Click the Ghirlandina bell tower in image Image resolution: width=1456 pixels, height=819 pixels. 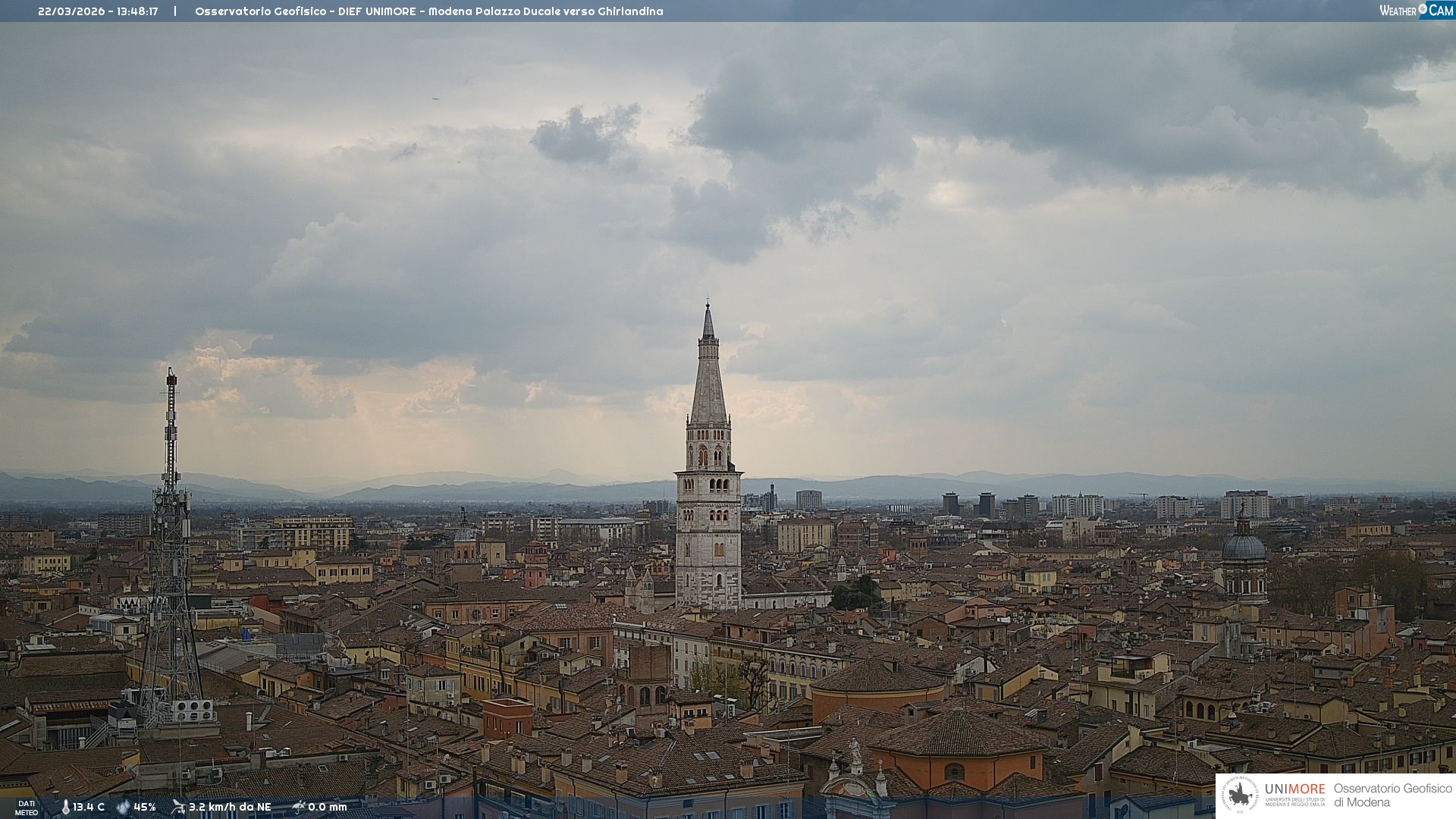[708, 493]
